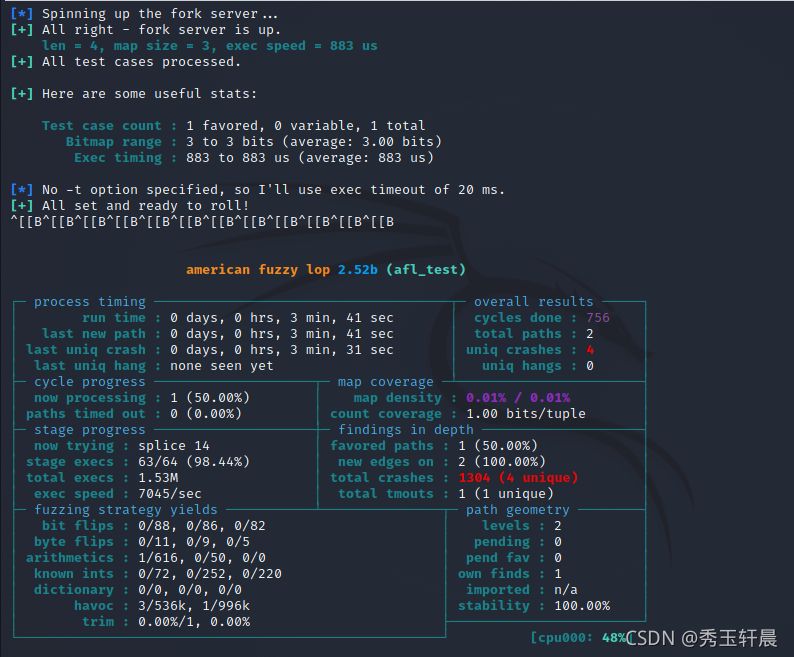Click the '^[[B' escape sequence line

pos(202,222)
